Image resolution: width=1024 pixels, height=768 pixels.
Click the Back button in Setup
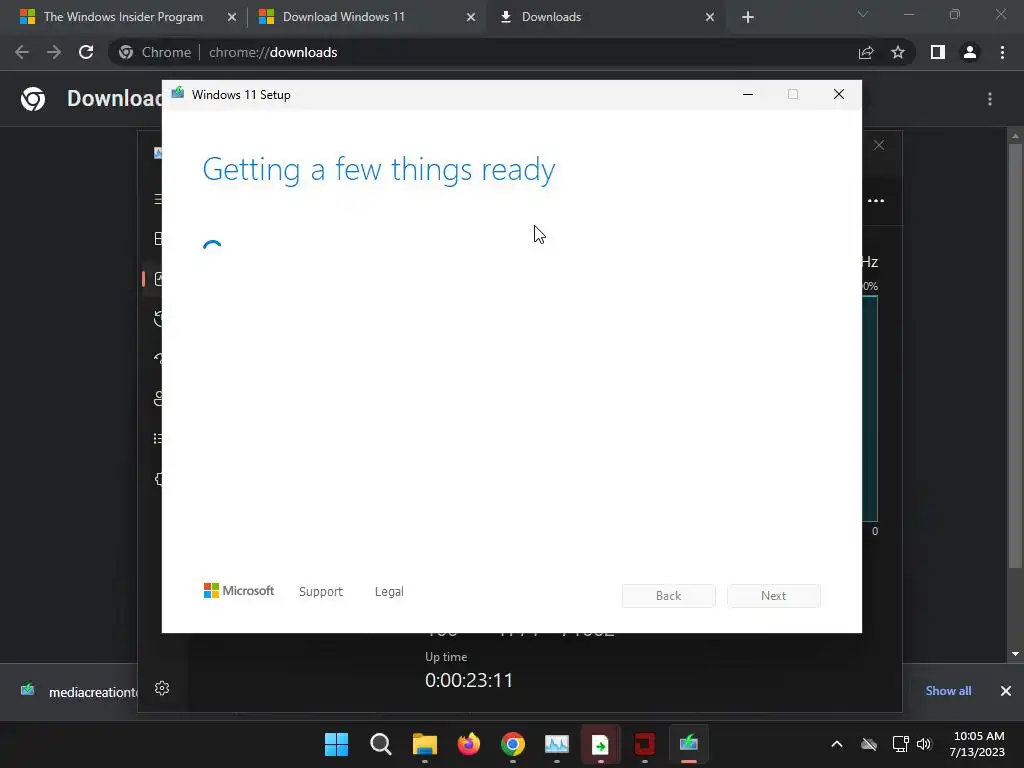tap(669, 596)
